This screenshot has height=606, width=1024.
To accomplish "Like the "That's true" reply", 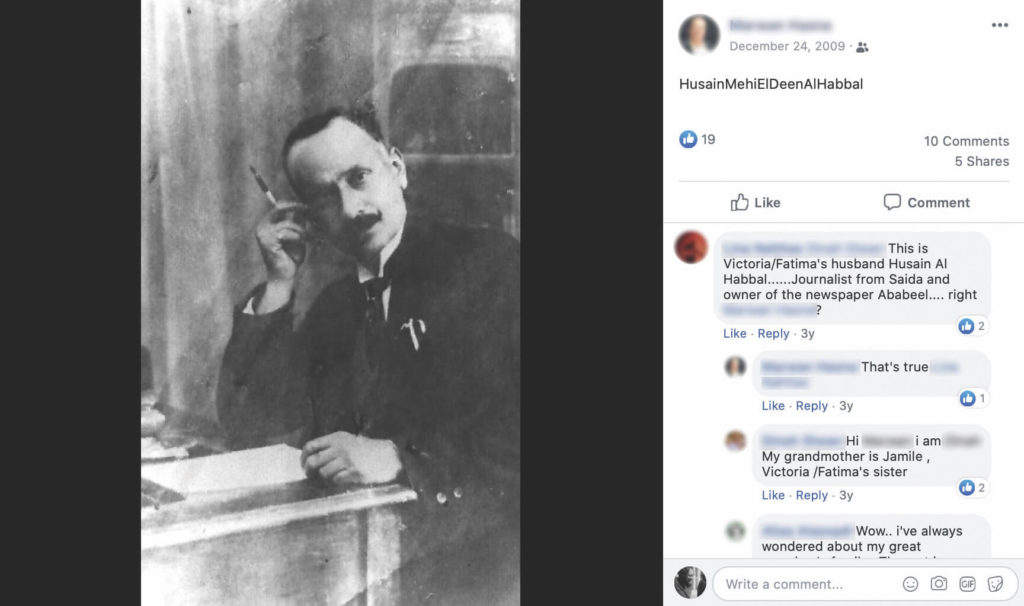I will pyautogui.click(x=773, y=406).
